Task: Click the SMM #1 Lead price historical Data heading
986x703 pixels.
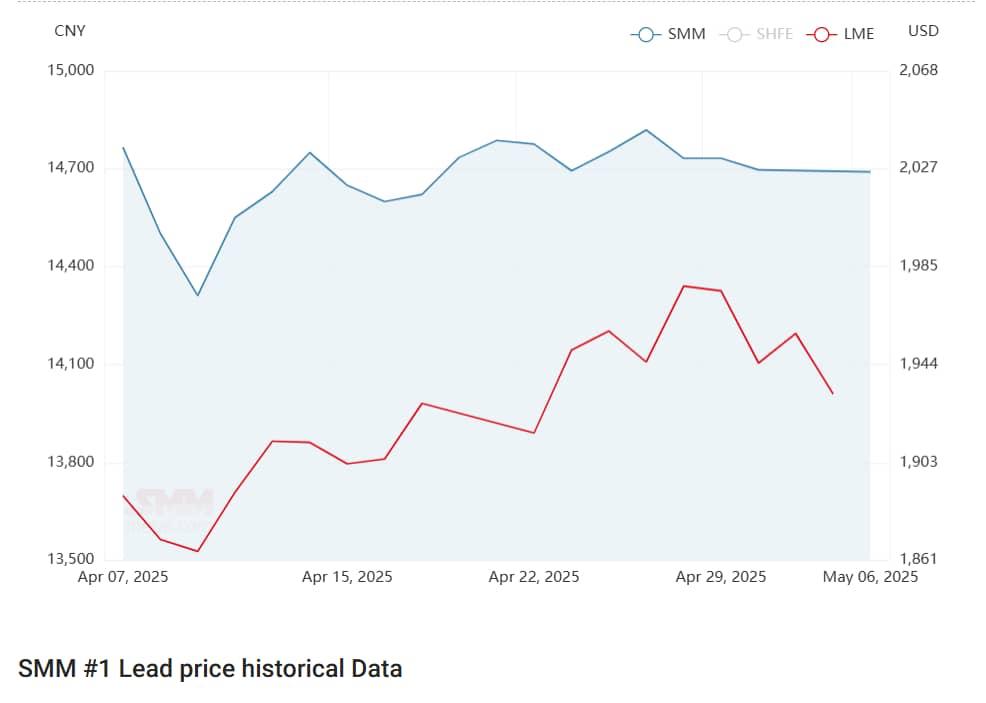Action: click(210, 669)
